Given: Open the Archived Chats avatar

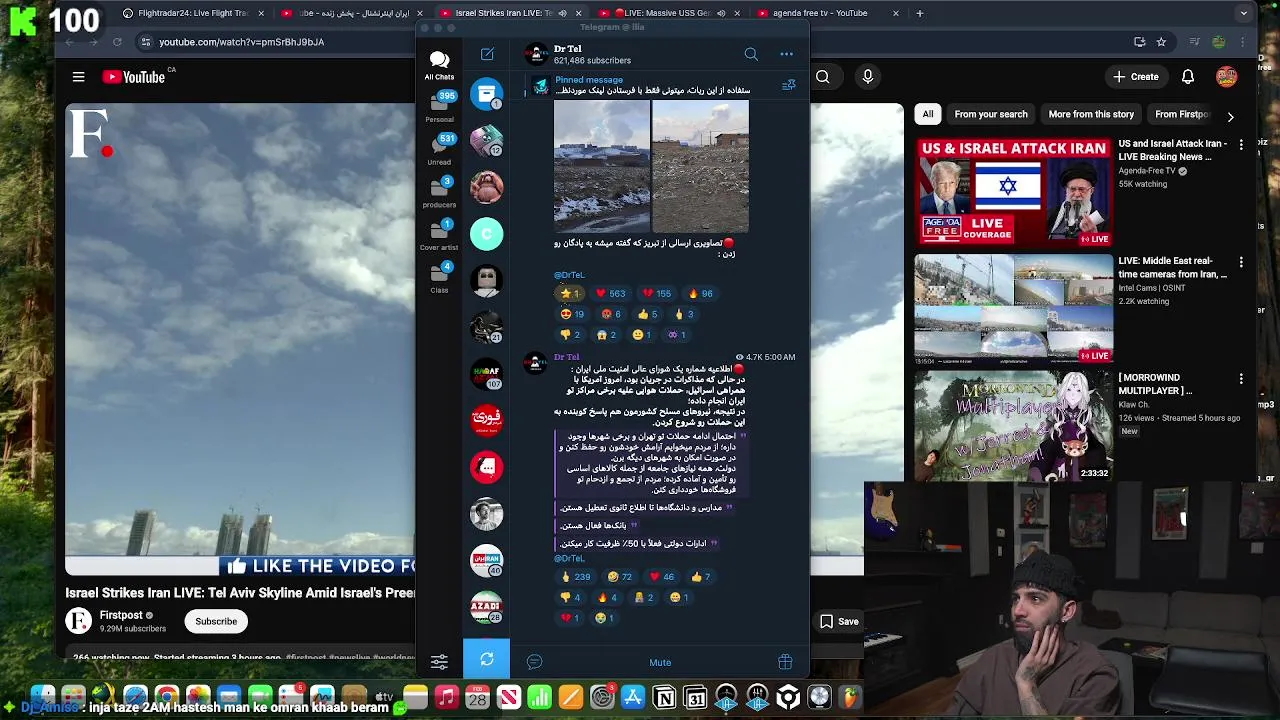Looking at the screenshot, I should pyautogui.click(x=487, y=93).
